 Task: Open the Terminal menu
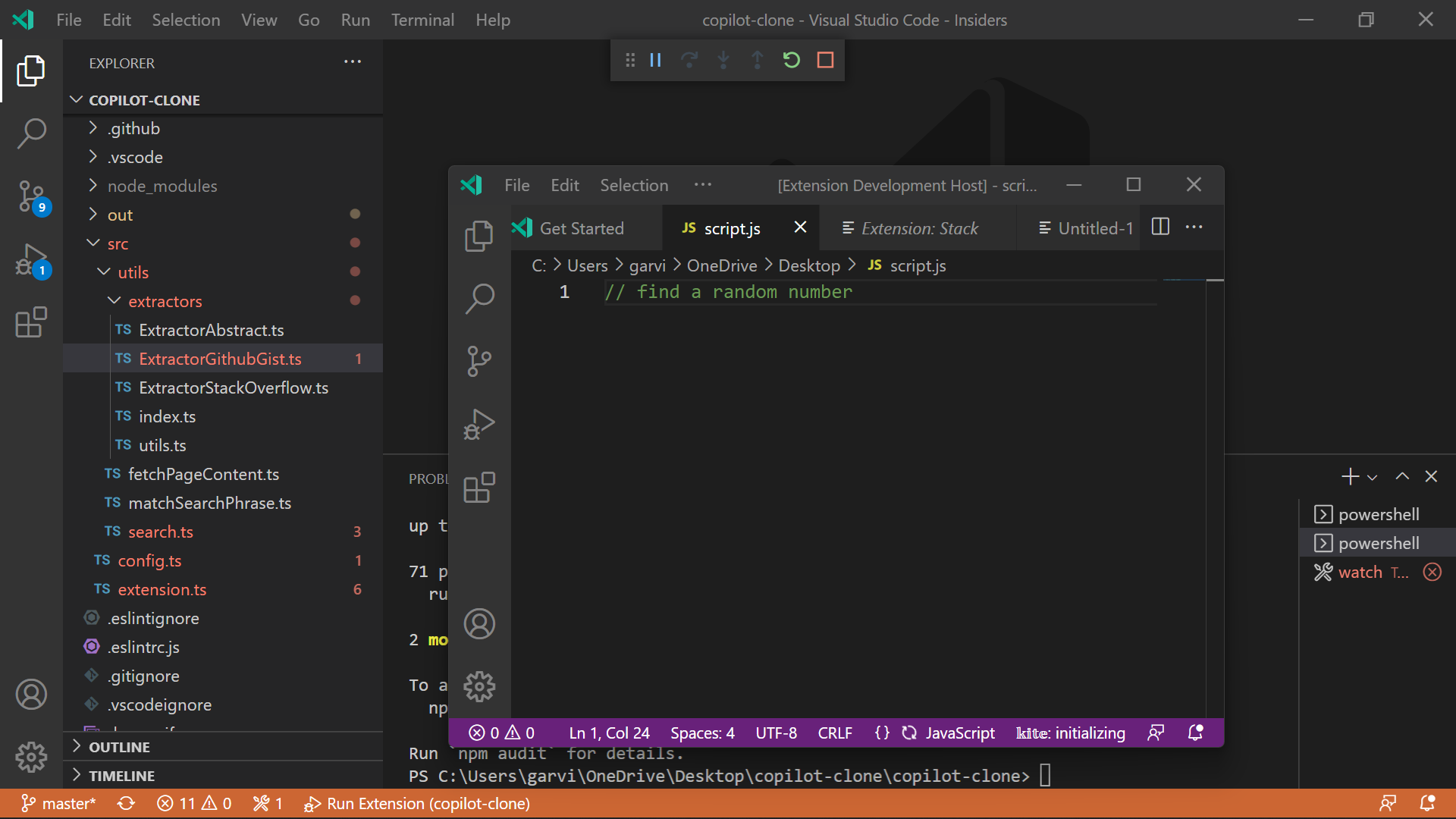pos(422,20)
